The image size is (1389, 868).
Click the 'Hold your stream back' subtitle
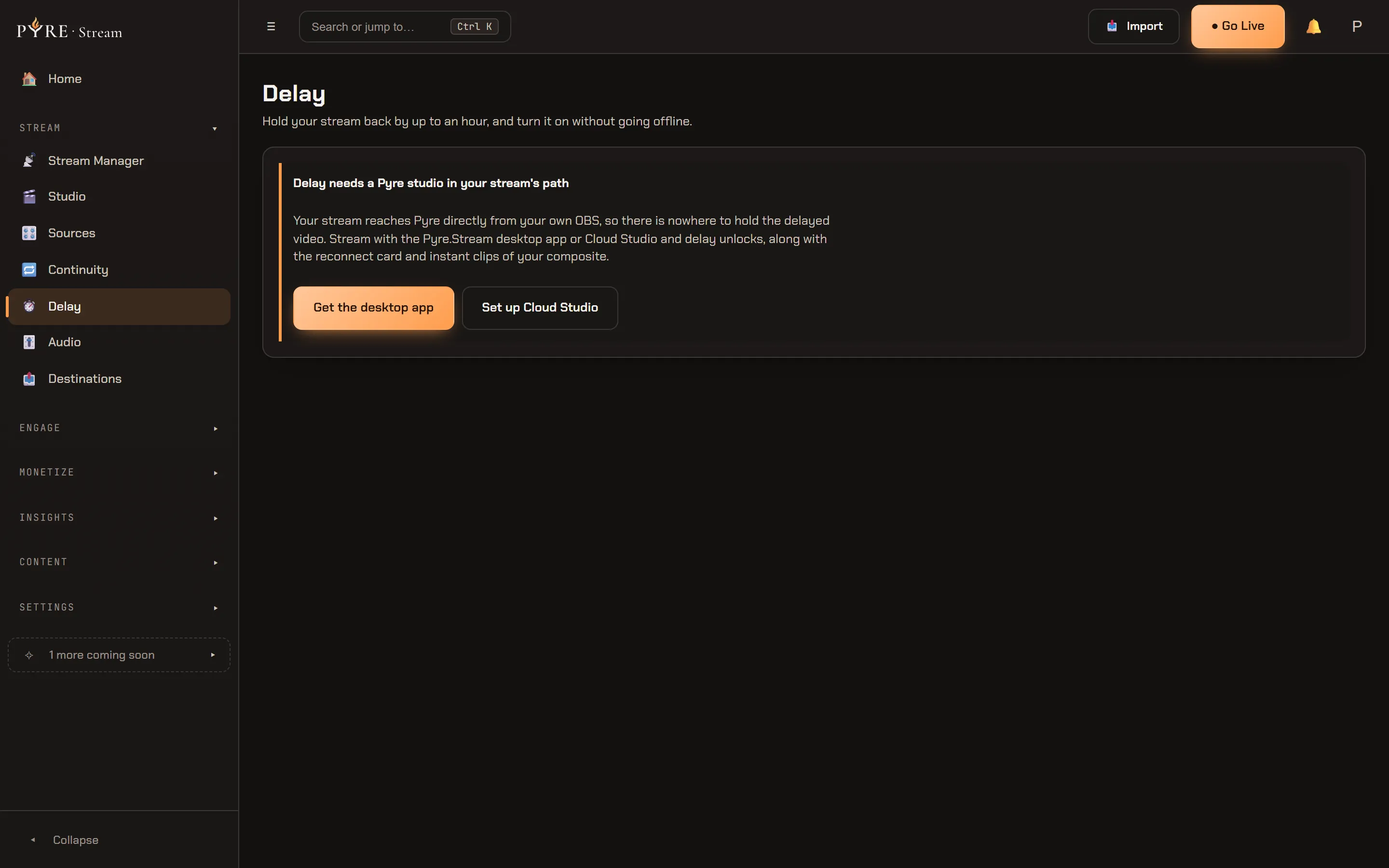tap(477, 121)
